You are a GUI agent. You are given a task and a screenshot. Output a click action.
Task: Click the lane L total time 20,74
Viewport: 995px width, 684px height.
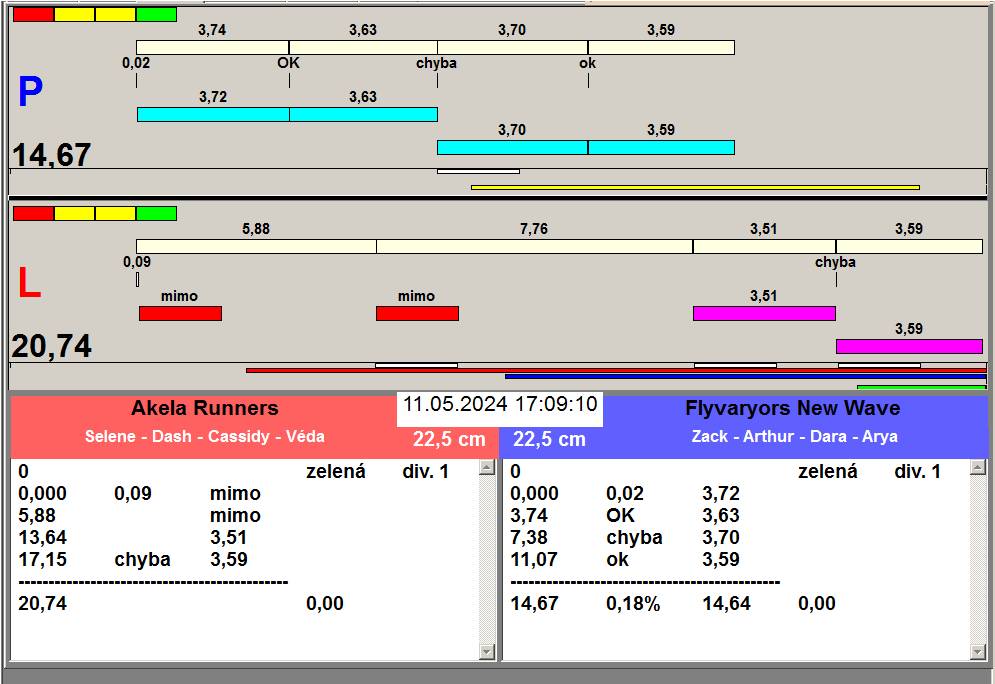click(x=52, y=346)
